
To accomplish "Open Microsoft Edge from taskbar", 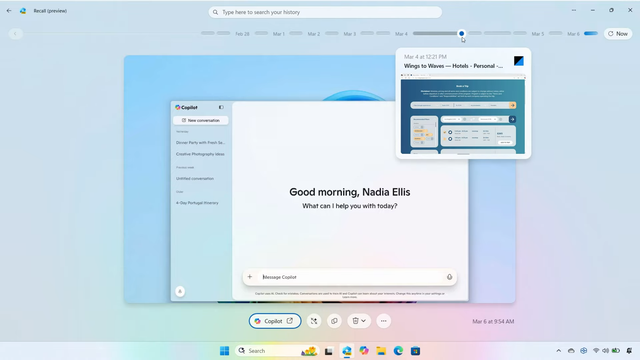I will [398, 351].
